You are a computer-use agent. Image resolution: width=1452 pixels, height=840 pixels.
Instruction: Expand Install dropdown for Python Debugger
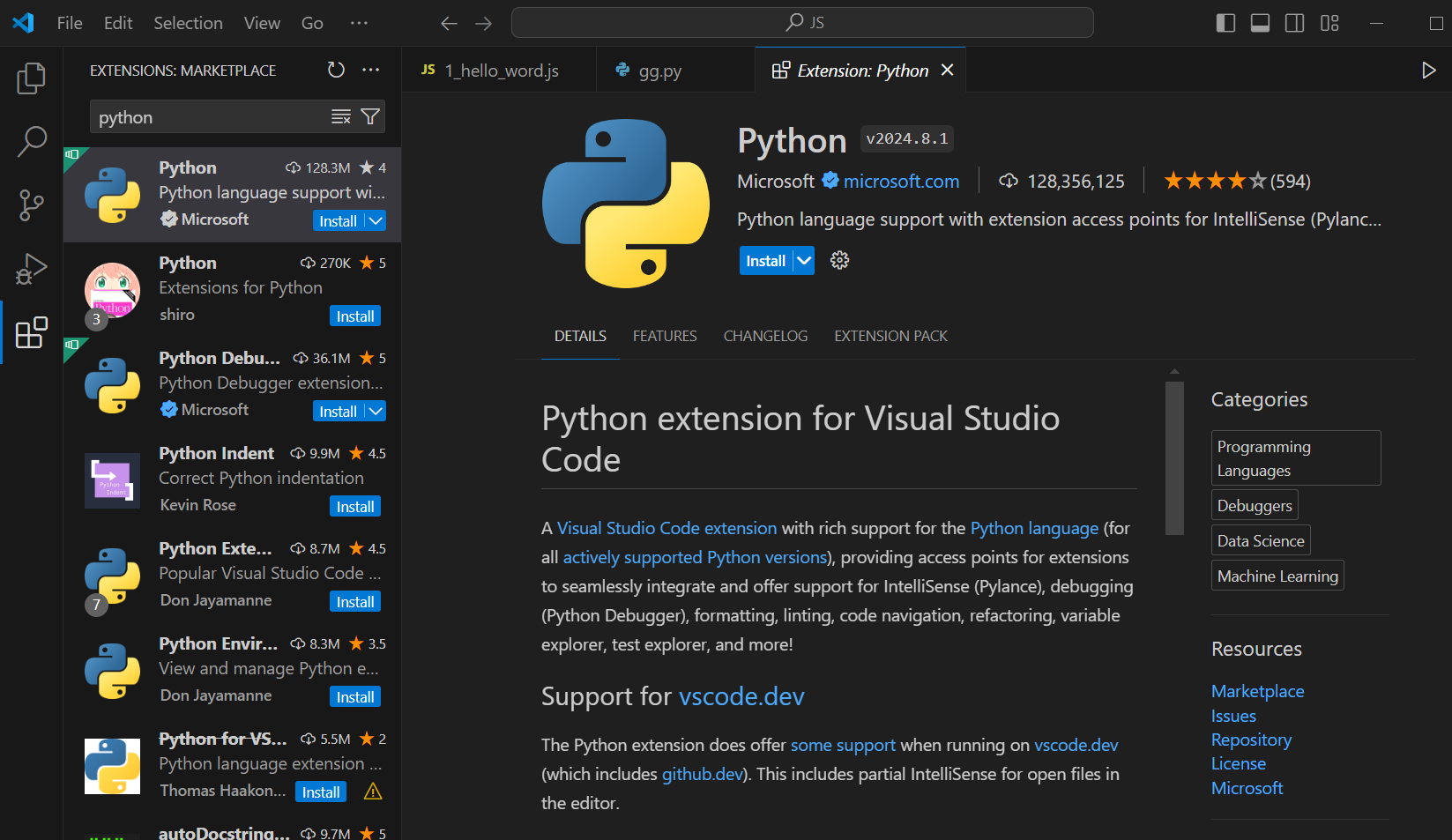376,411
